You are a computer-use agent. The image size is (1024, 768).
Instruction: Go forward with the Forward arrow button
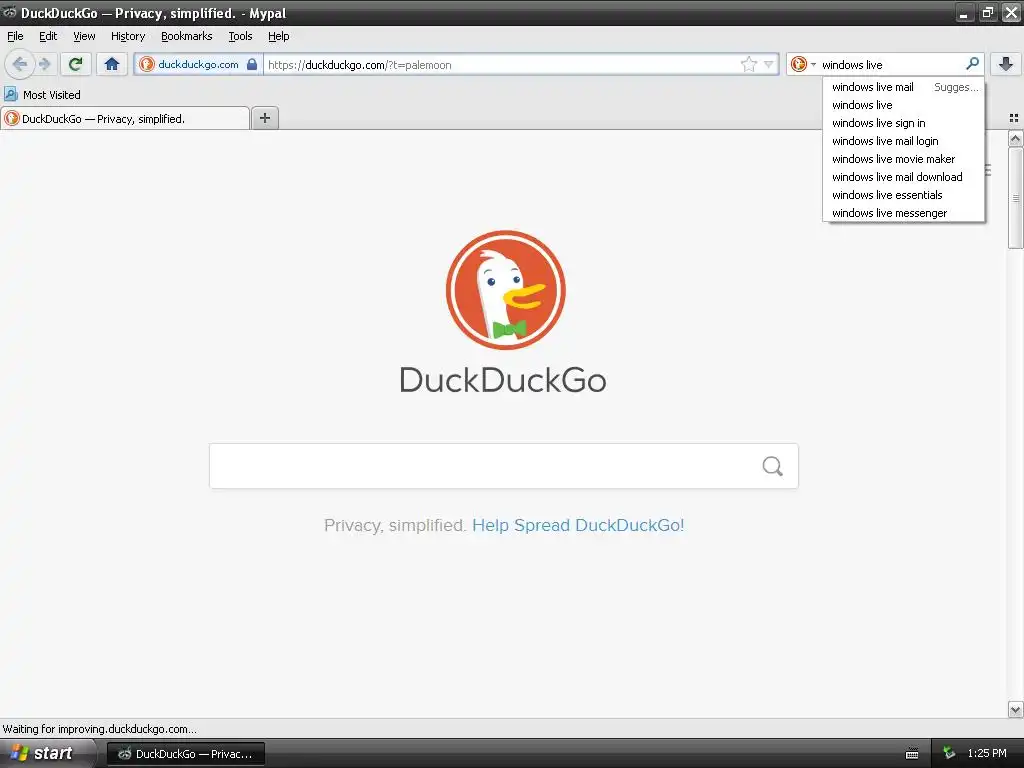coord(45,64)
